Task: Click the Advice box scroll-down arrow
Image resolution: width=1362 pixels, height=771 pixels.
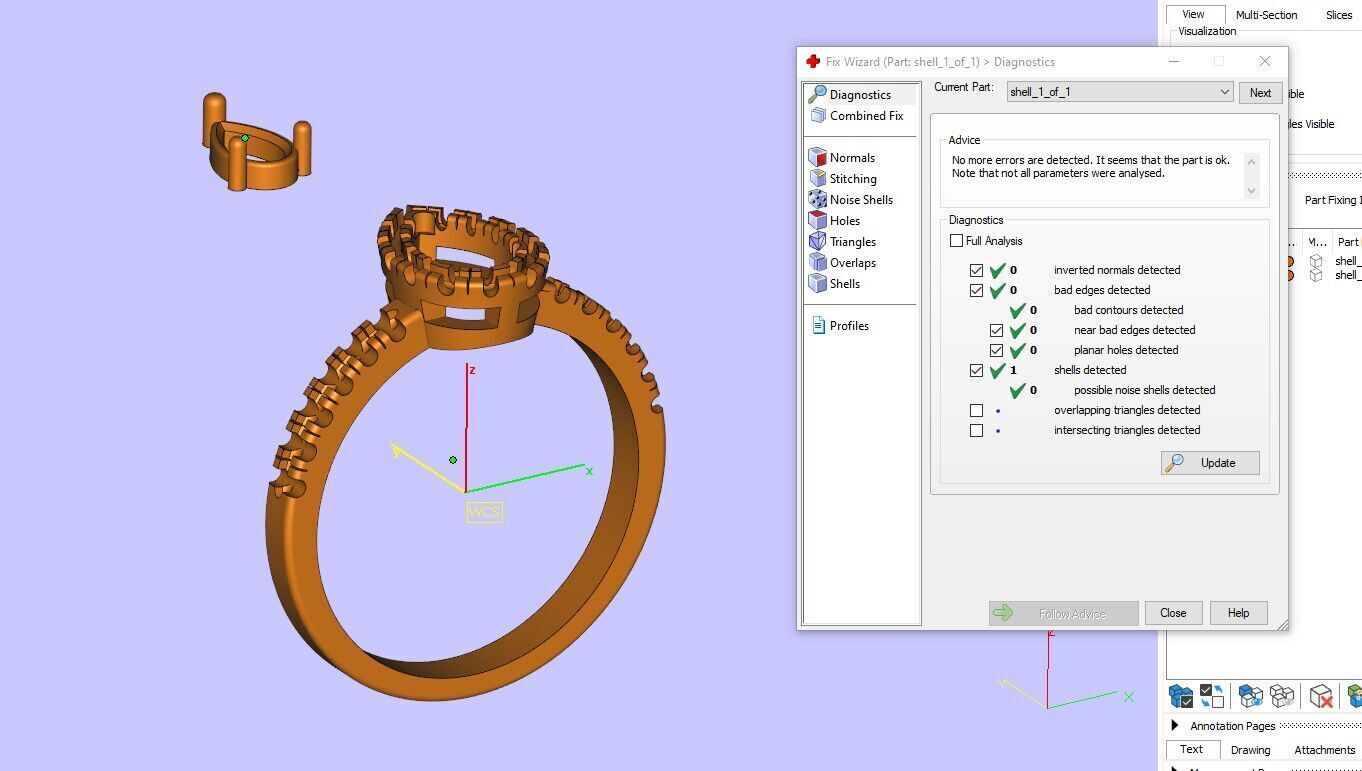Action: 1251,191
